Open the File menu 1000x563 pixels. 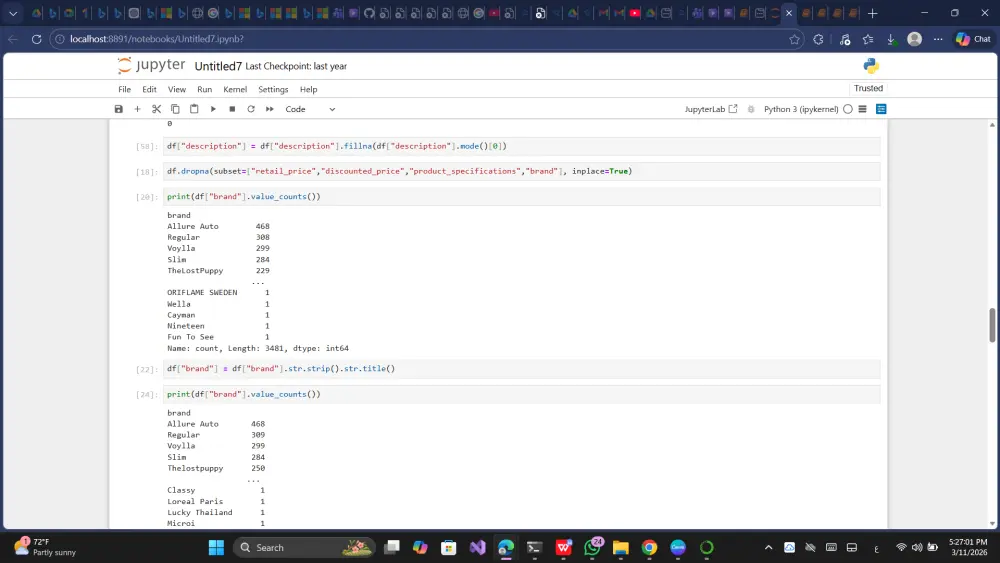pos(124,89)
